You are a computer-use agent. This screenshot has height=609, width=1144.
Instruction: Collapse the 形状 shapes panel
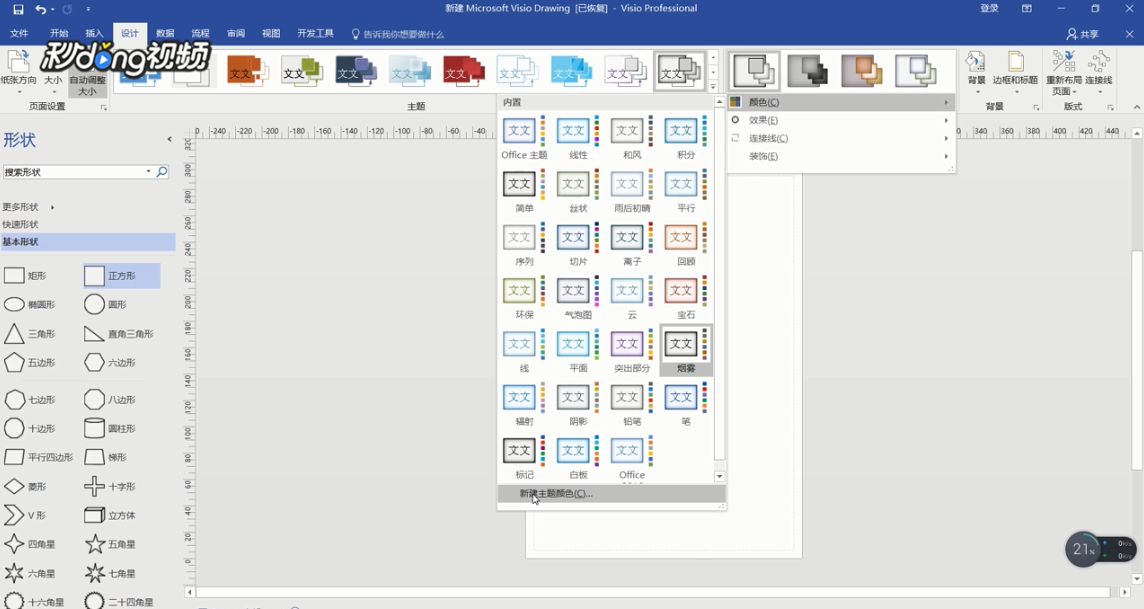click(x=169, y=139)
